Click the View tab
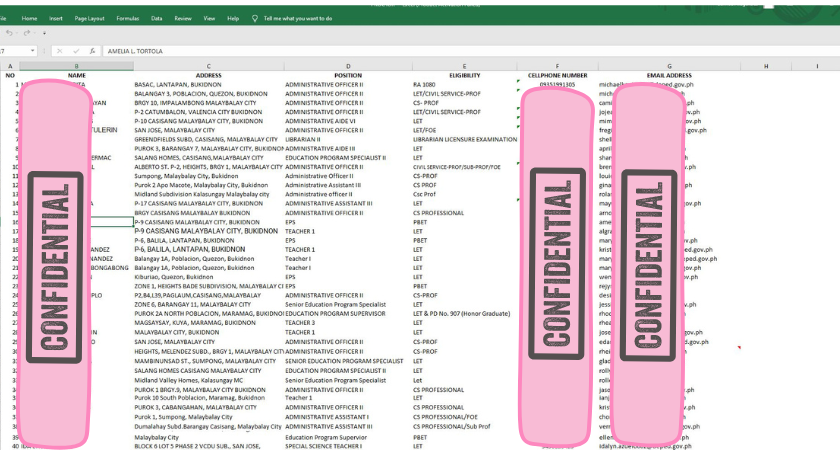 (x=209, y=18)
